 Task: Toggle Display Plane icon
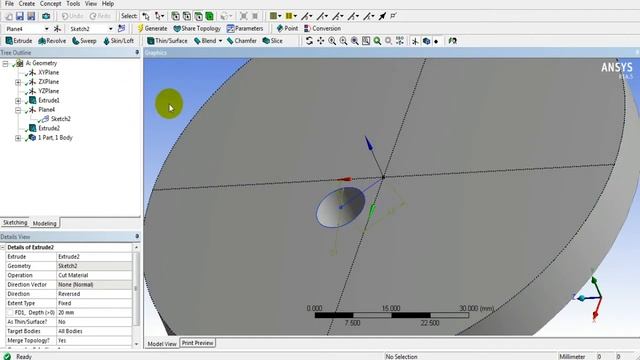[x=415, y=41]
